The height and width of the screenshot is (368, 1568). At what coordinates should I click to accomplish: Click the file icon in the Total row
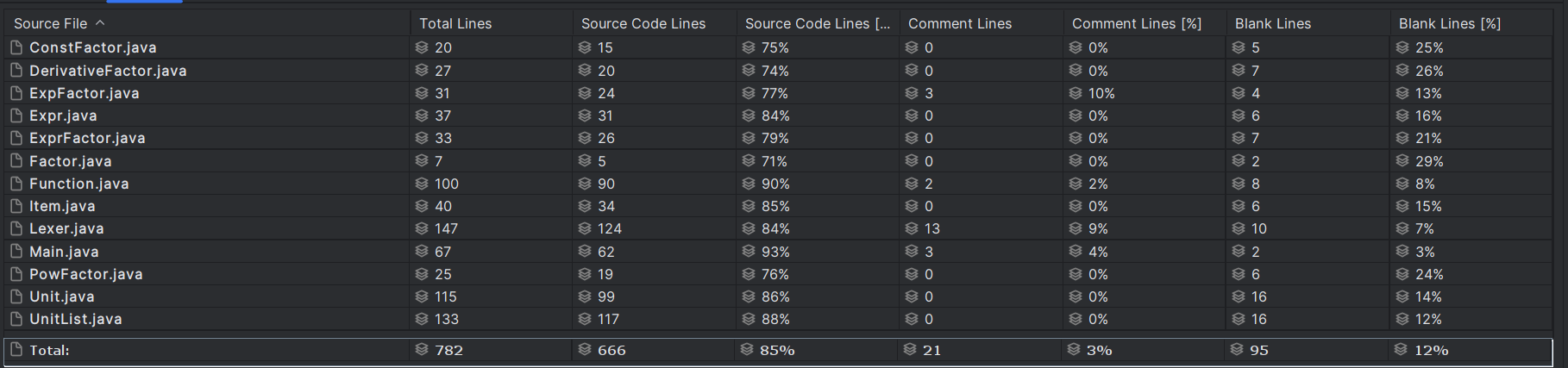point(16,350)
